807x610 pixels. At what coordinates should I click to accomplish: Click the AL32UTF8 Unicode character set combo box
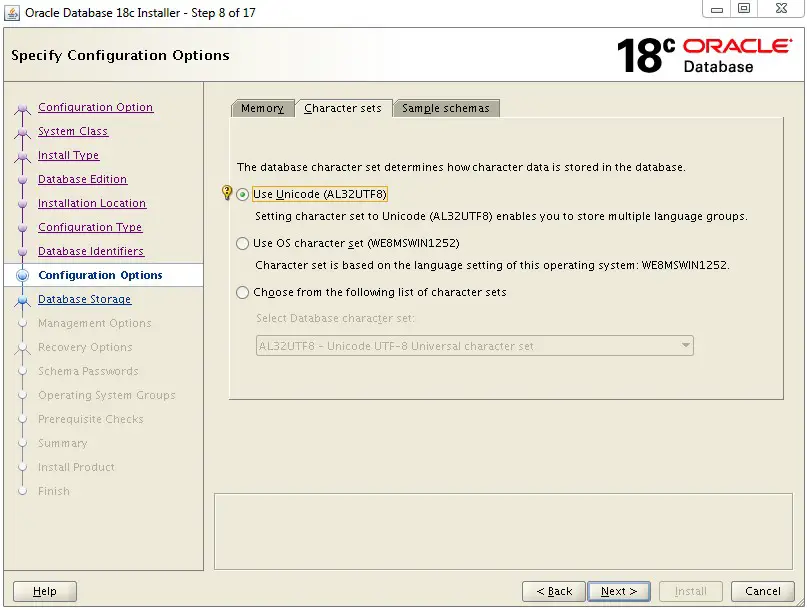pyautogui.click(x=475, y=346)
